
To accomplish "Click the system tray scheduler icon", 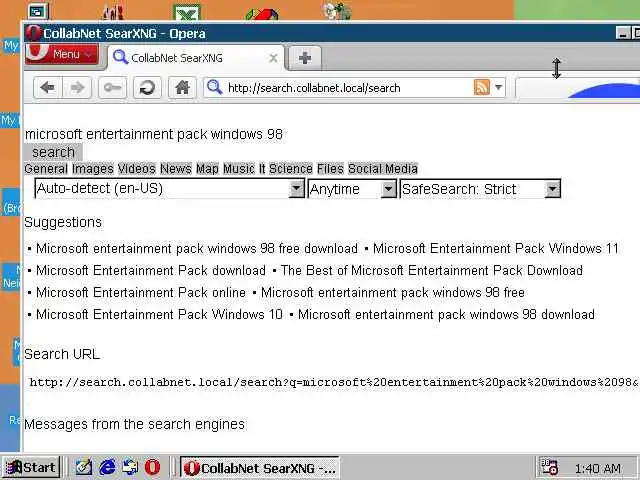I will pyautogui.click(x=549, y=467).
